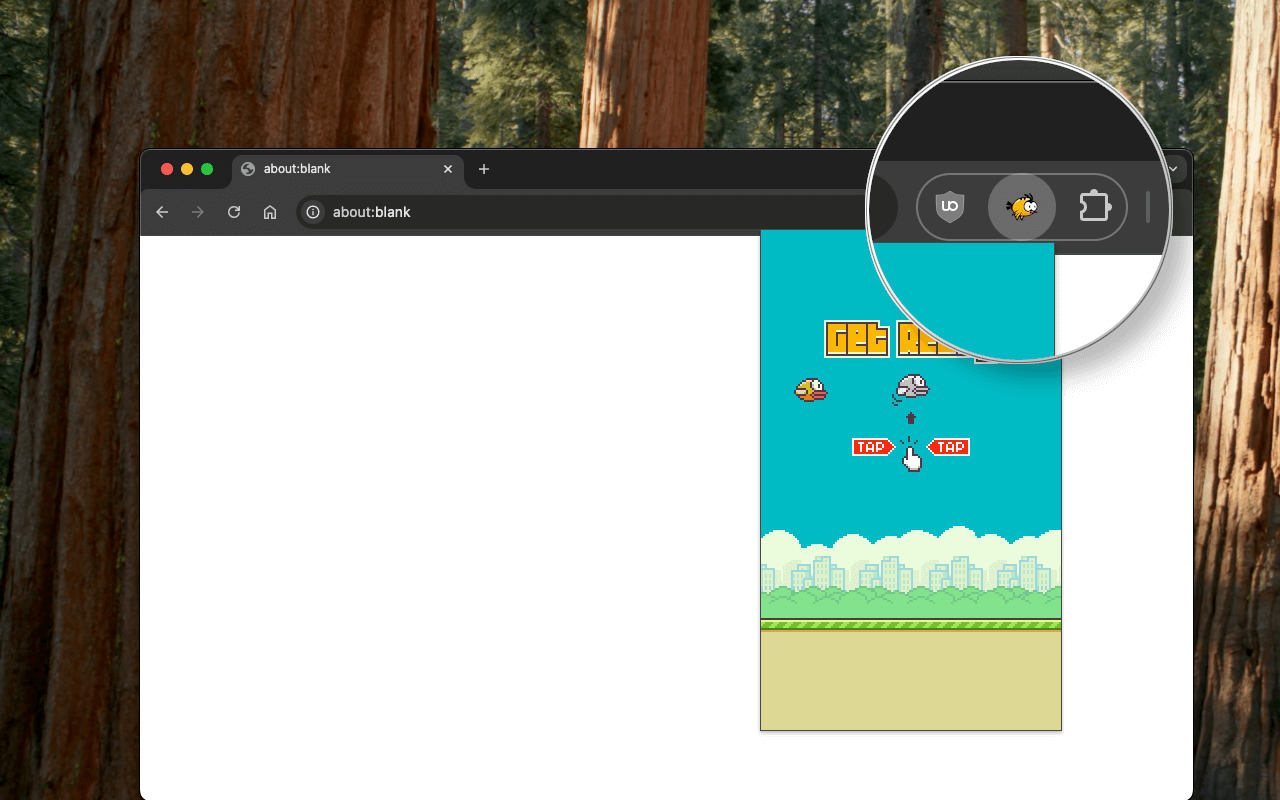Tap the grey ghost bird in the game
Viewport: 1280px width, 800px height.
(911, 388)
